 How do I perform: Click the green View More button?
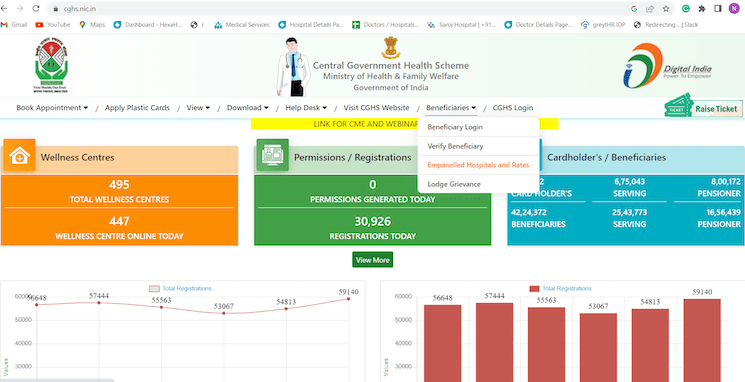click(372, 260)
